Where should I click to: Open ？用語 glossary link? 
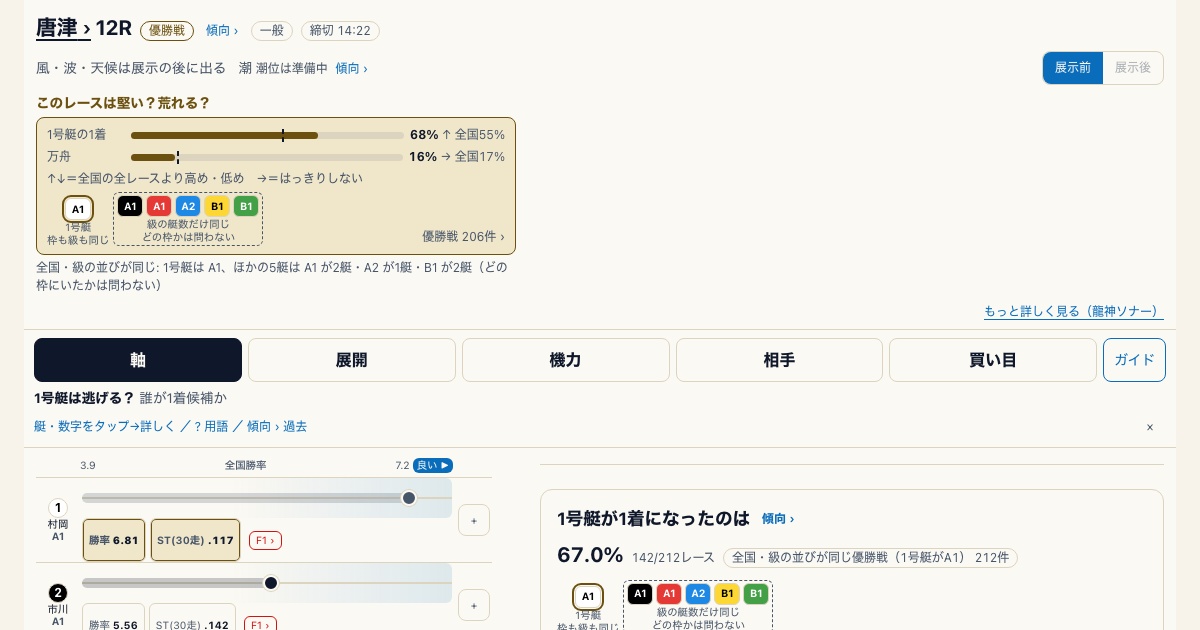(210, 426)
